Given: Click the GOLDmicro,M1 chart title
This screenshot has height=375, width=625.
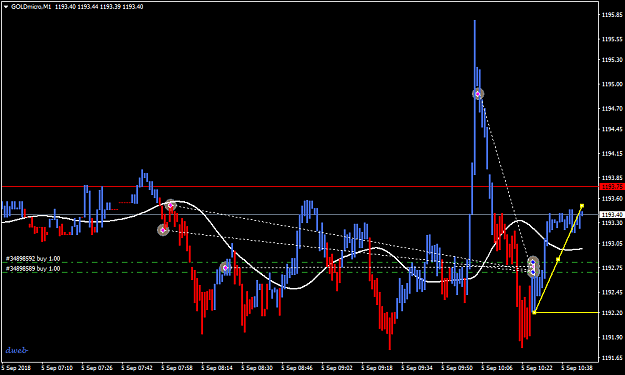Looking at the screenshot, I should [x=31, y=7].
